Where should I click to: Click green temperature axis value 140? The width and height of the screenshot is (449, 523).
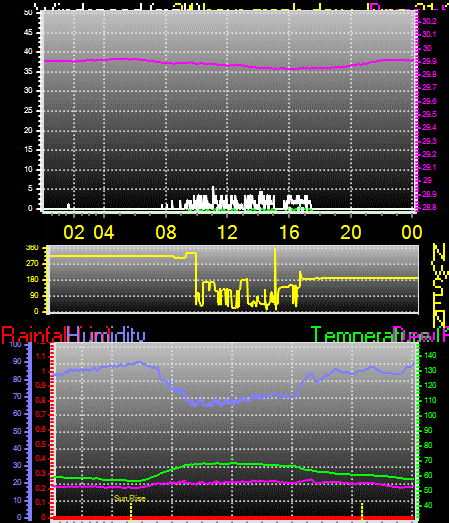point(430,356)
